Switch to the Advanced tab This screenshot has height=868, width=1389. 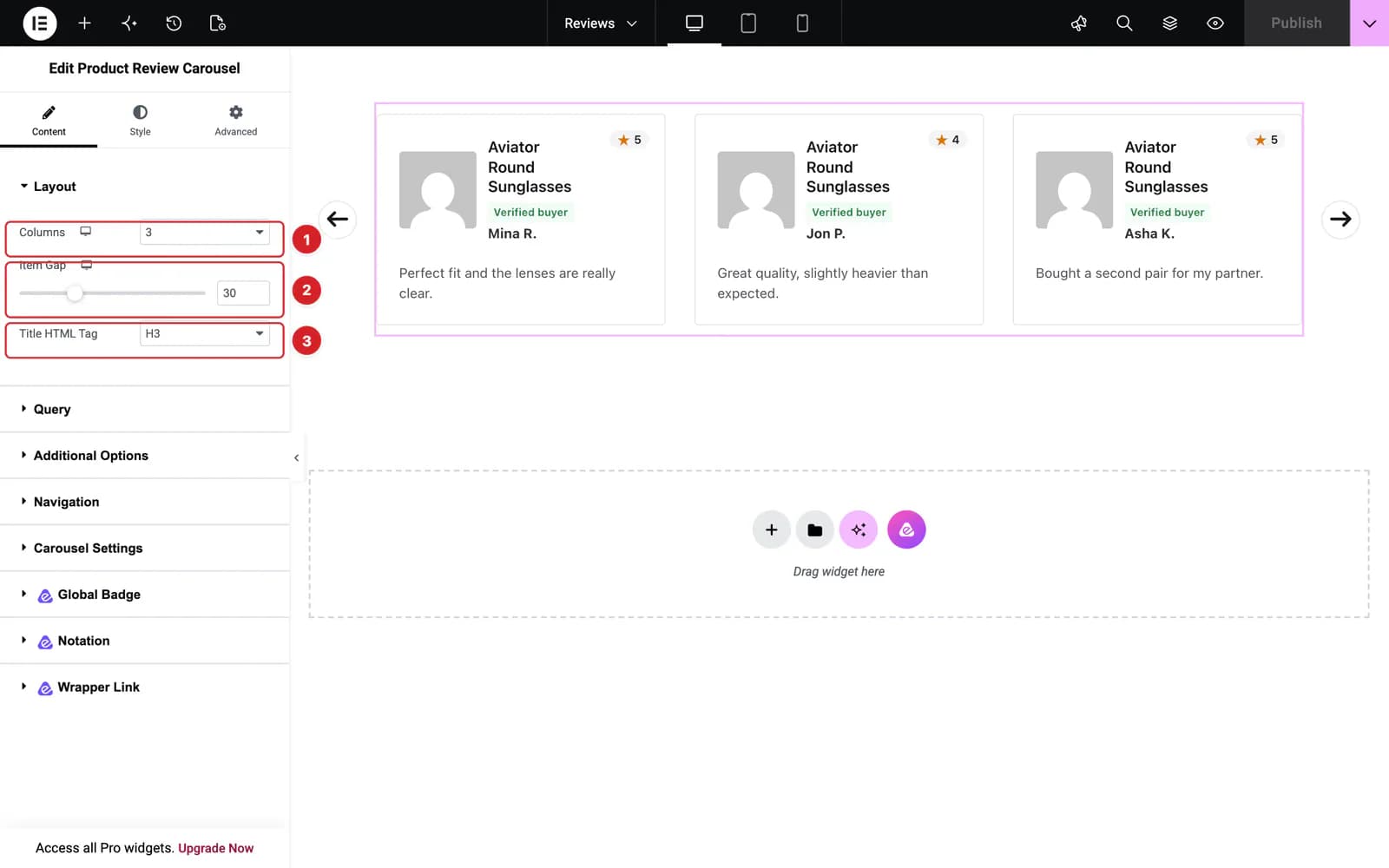236,121
